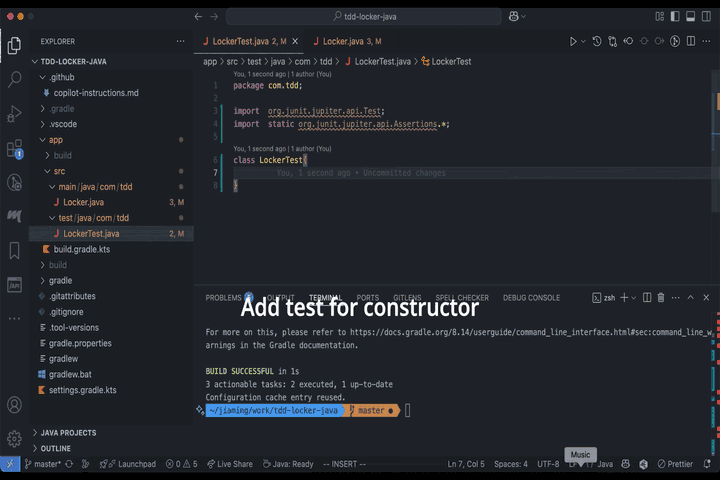The width and height of the screenshot is (720, 480).
Task: Show additional activity bar views ellipsis
Action: 14,318
